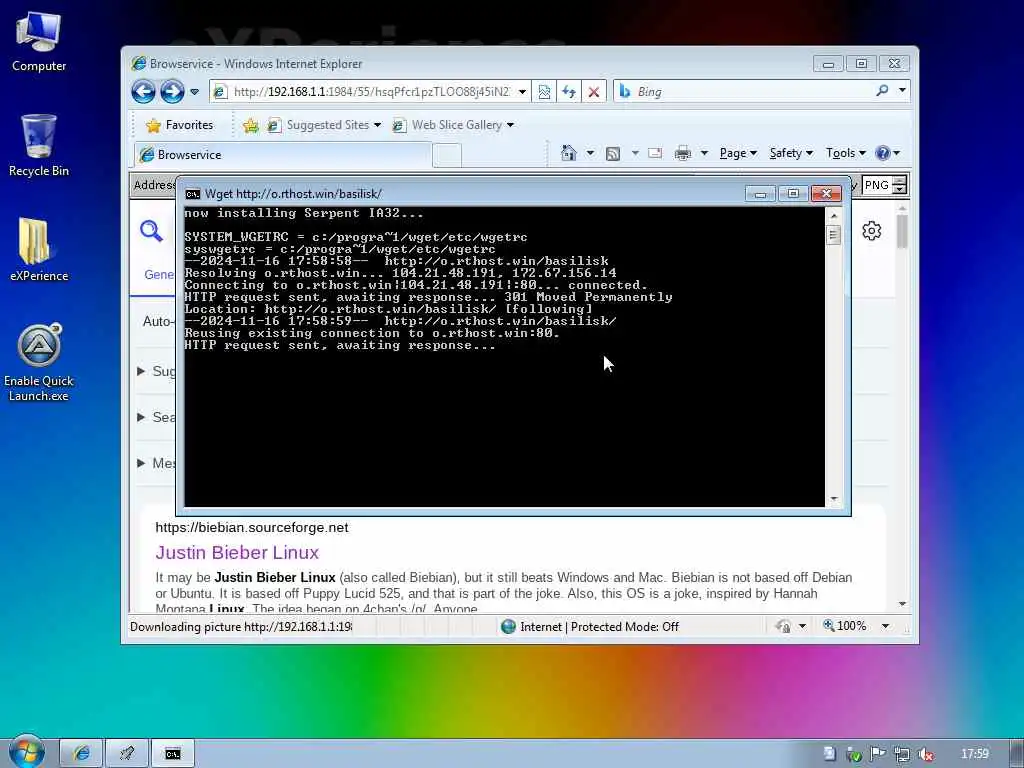Screen dimensions: 1024x768
Task: Click the Read Mail icon
Action: 655,153
